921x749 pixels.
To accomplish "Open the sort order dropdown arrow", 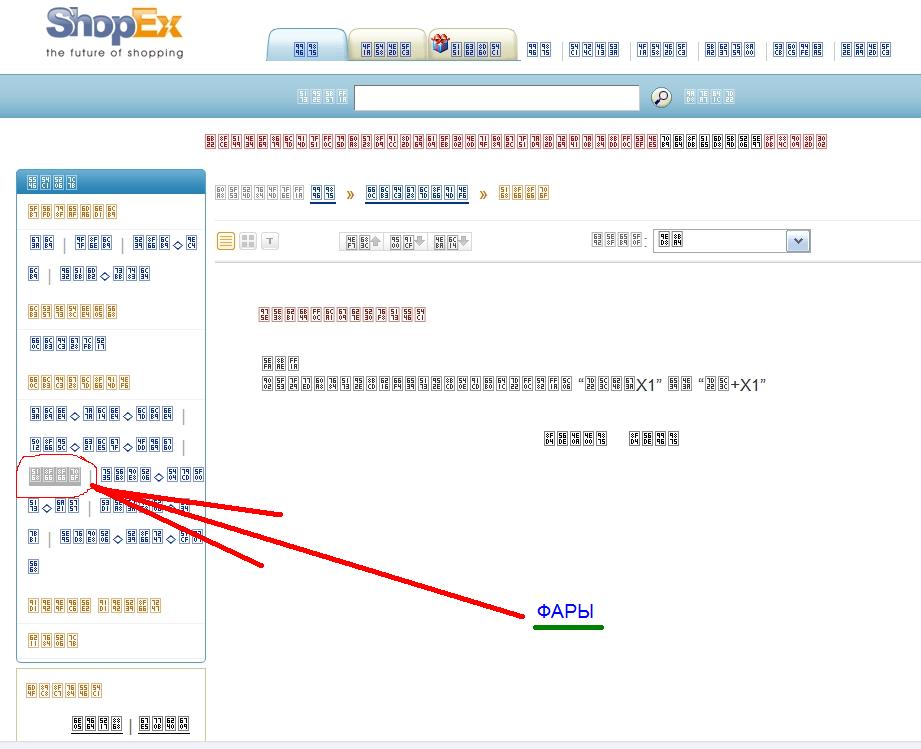I will pos(797,241).
